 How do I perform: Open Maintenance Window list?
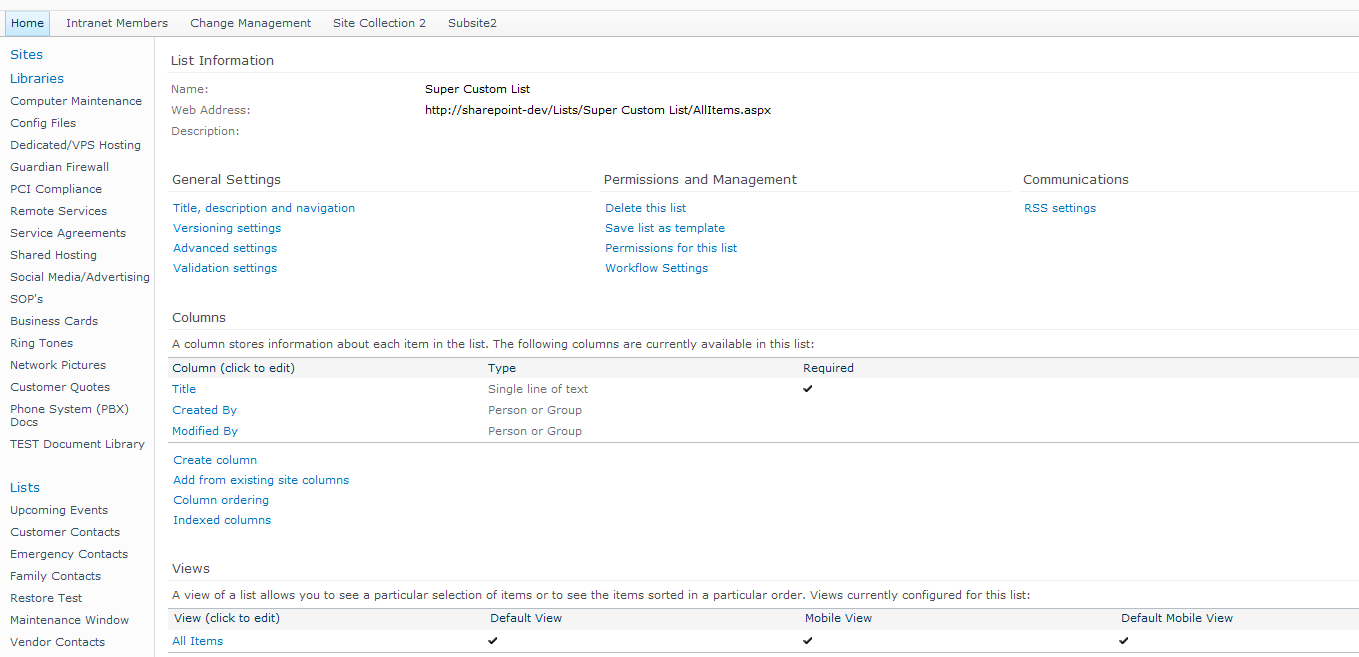[x=70, y=620]
